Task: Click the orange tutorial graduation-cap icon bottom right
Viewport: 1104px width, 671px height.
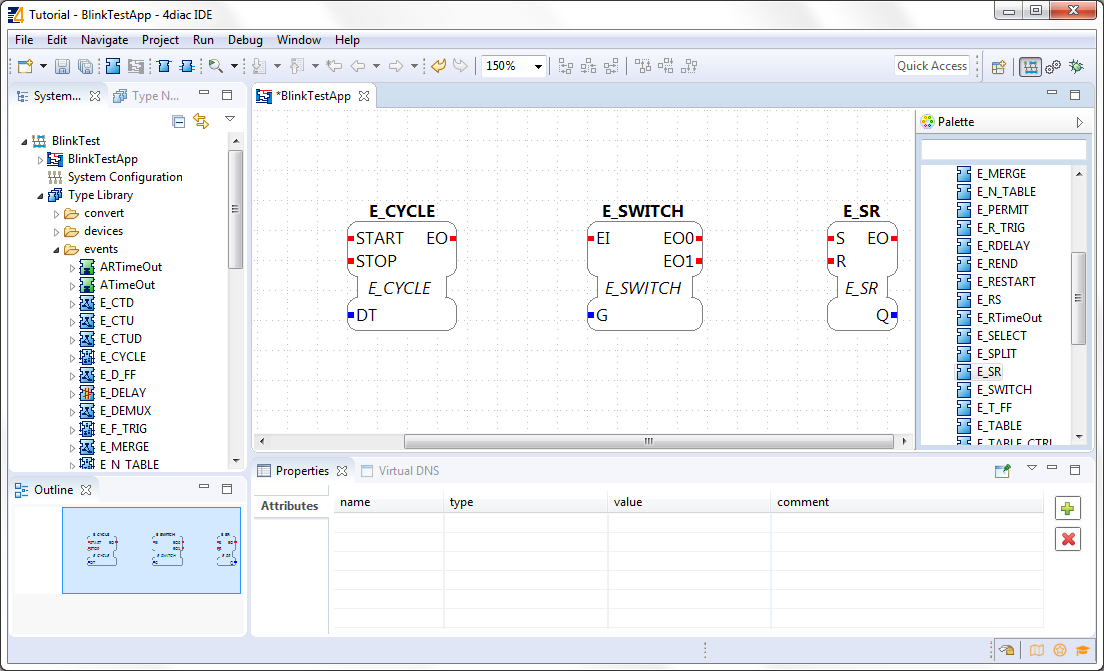Action: click(x=1082, y=650)
